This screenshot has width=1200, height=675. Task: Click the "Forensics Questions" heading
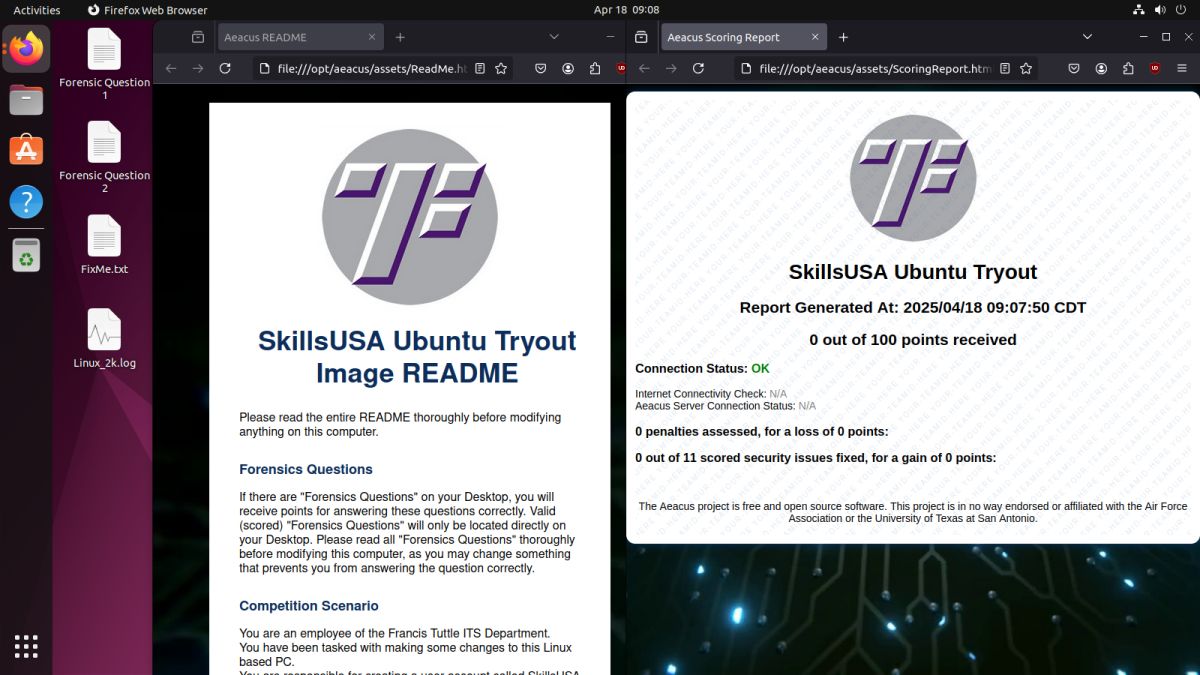306,469
